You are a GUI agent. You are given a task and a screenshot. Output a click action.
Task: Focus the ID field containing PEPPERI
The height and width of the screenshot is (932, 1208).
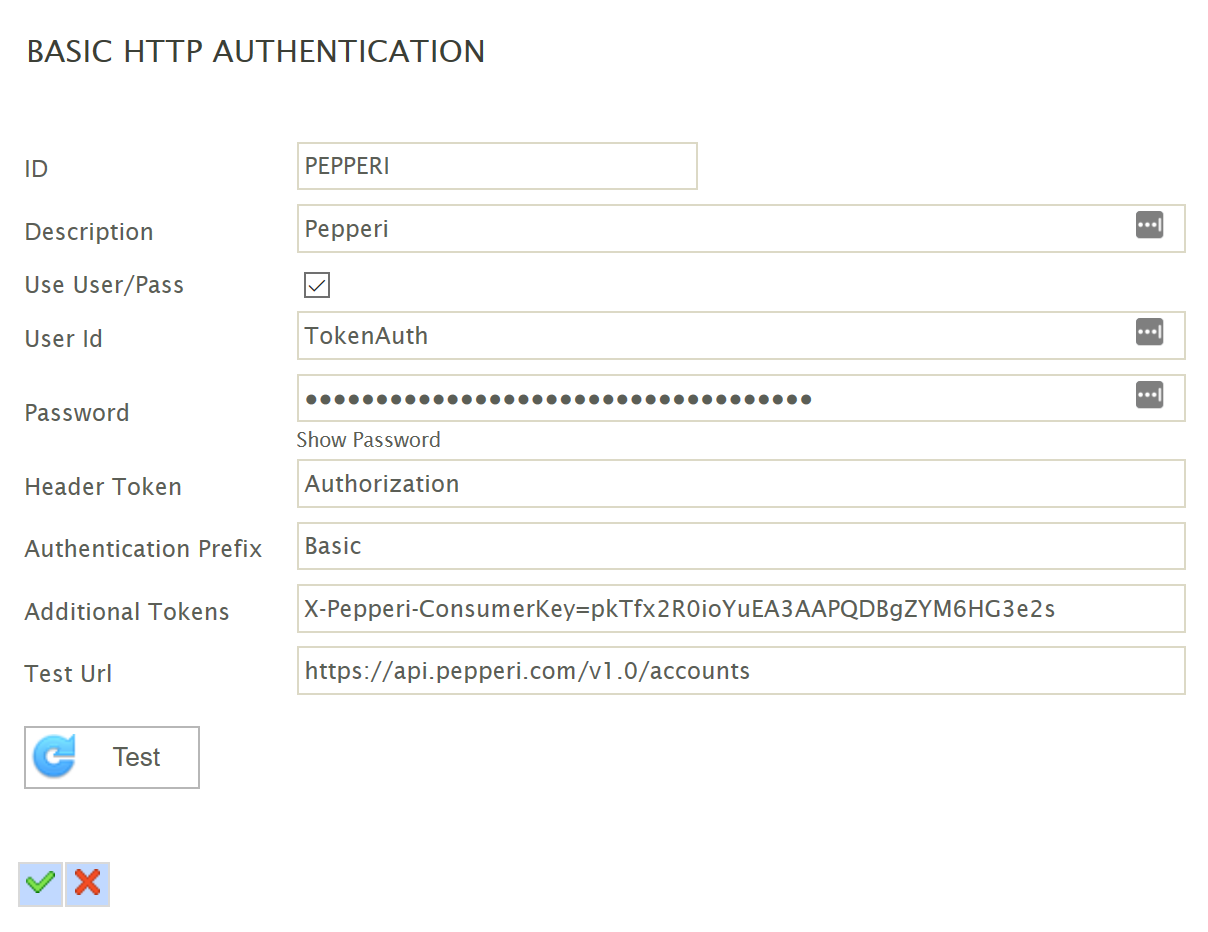pyautogui.click(x=496, y=166)
